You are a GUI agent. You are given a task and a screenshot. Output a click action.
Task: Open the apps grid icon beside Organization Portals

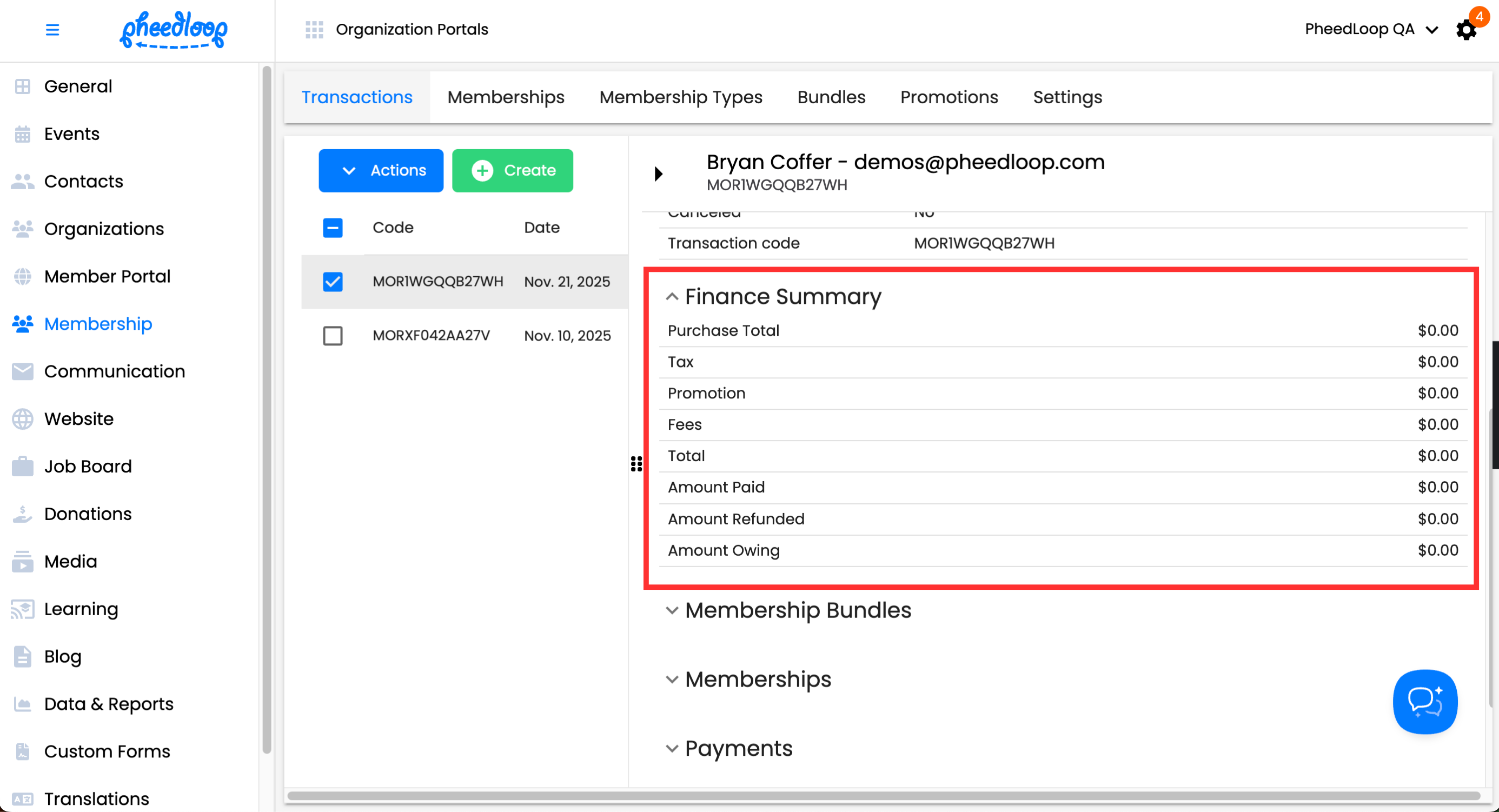click(314, 30)
